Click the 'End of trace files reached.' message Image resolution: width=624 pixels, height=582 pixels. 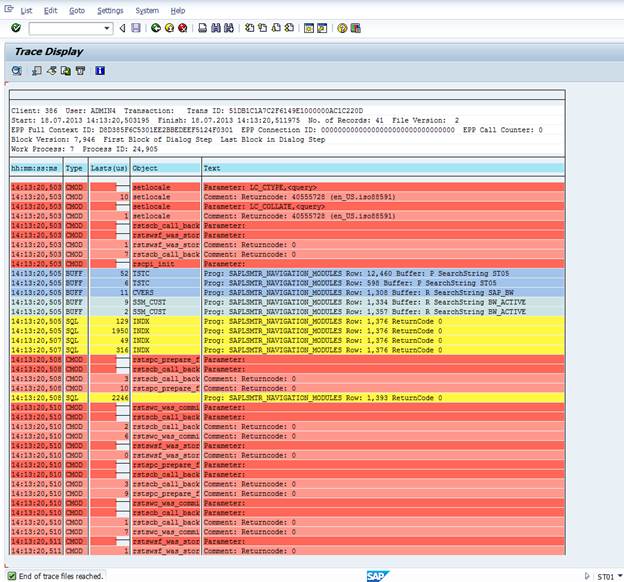click(x=61, y=576)
